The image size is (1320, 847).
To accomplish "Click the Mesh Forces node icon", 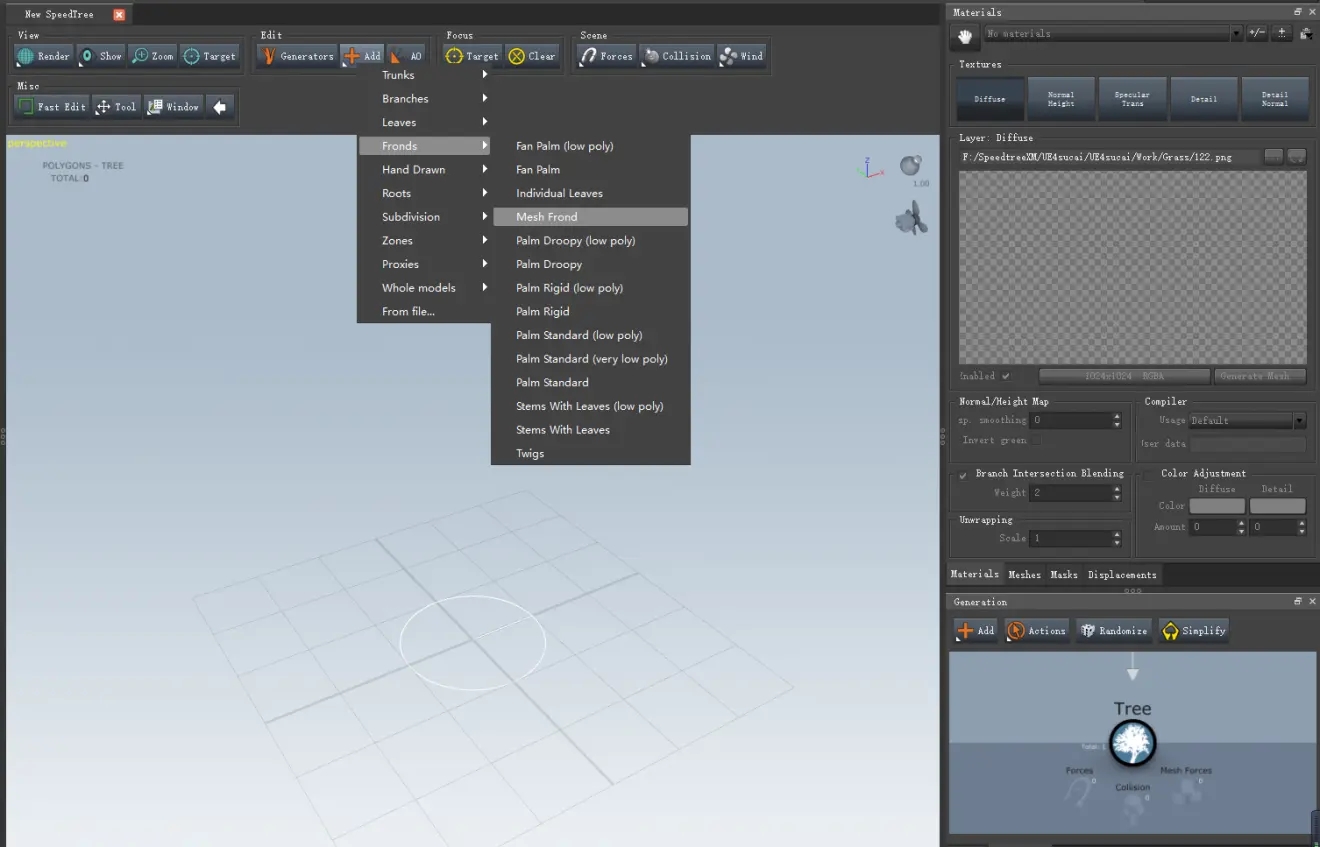I will 1185,790.
